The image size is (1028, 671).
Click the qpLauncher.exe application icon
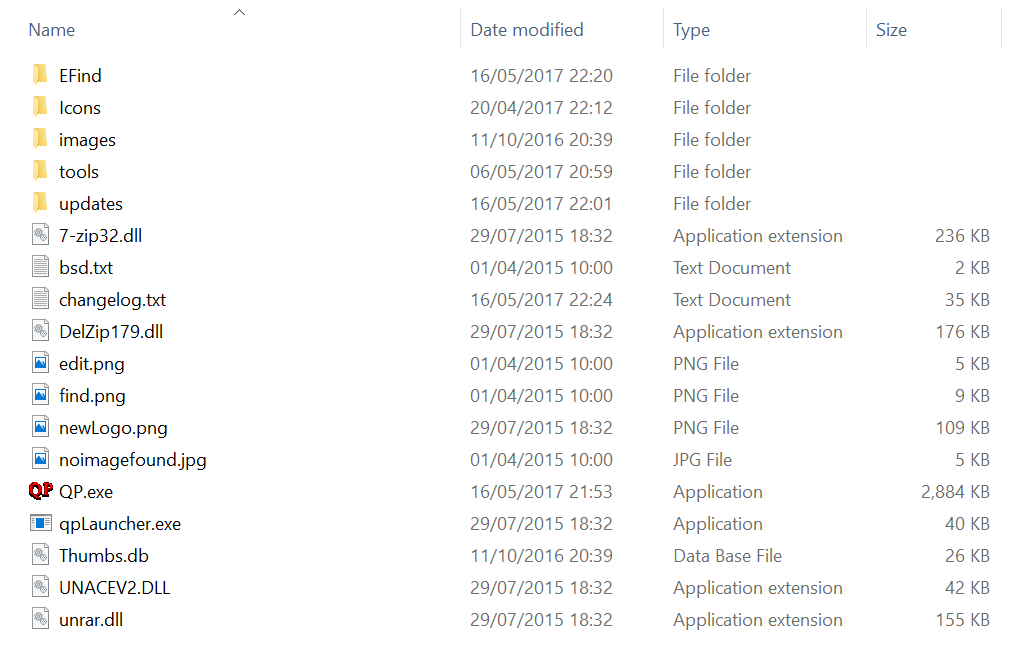point(41,523)
